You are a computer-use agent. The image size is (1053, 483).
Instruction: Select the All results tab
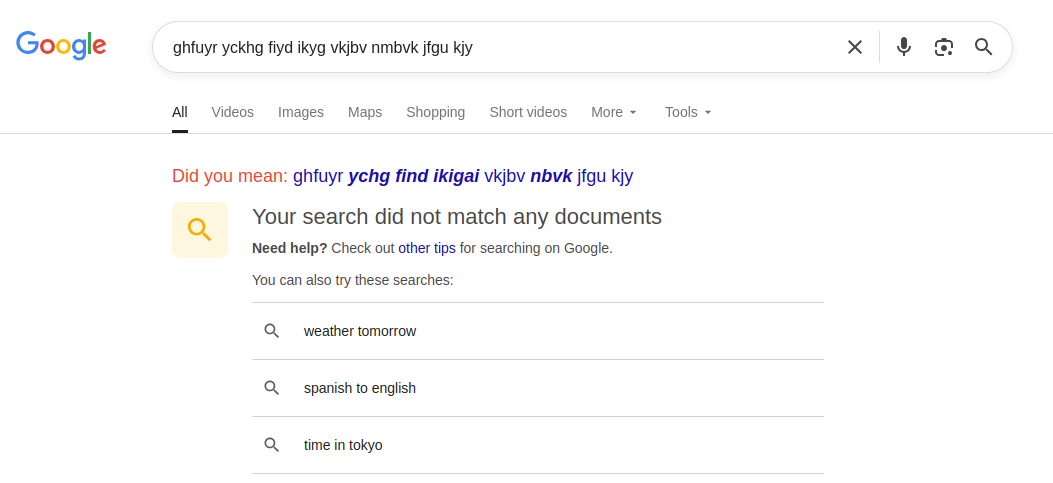pyautogui.click(x=180, y=112)
